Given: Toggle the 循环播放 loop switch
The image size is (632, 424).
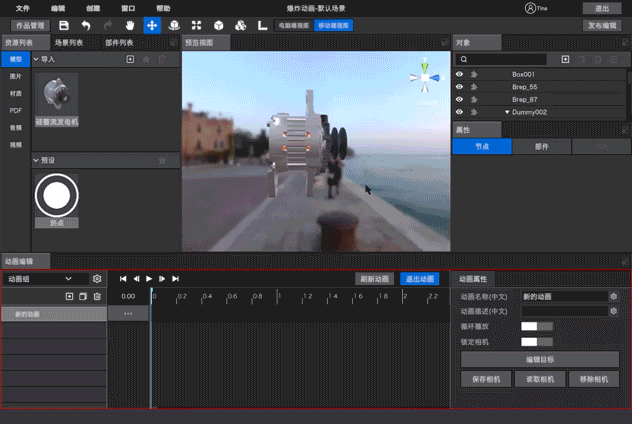Looking at the screenshot, I should click(536, 326).
